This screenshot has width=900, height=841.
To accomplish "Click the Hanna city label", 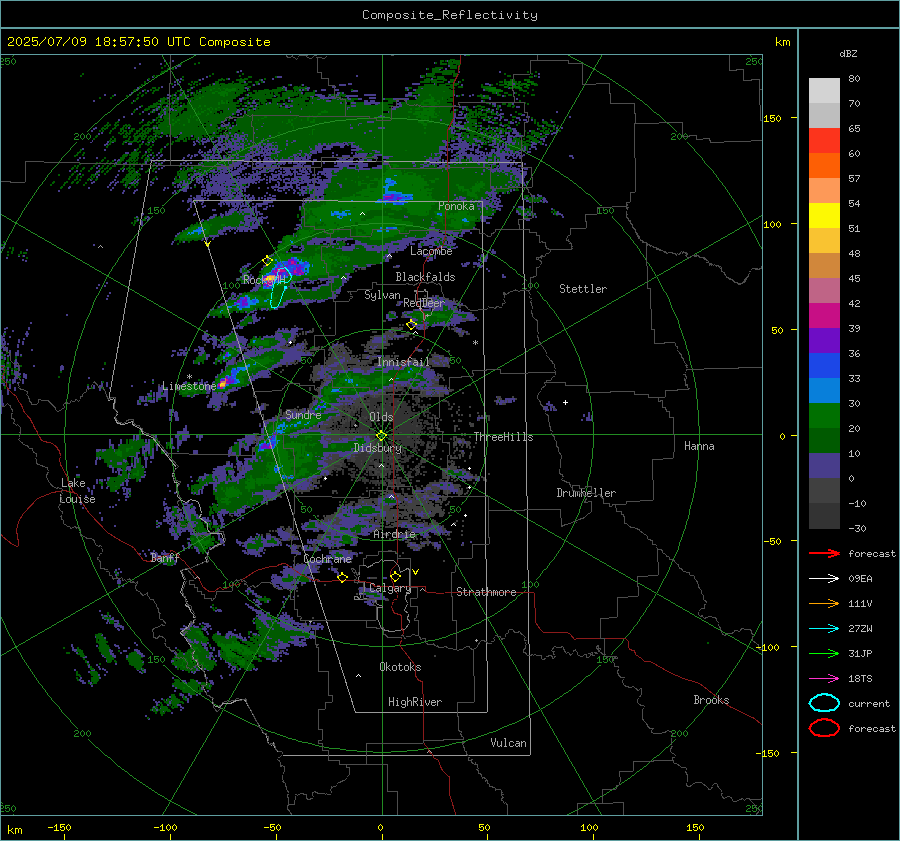I will tap(699, 446).
